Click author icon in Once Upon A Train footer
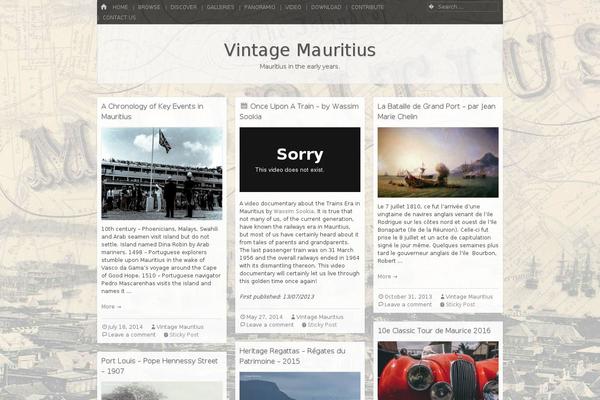This screenshot has width=600, height=400. pos(293,317)
